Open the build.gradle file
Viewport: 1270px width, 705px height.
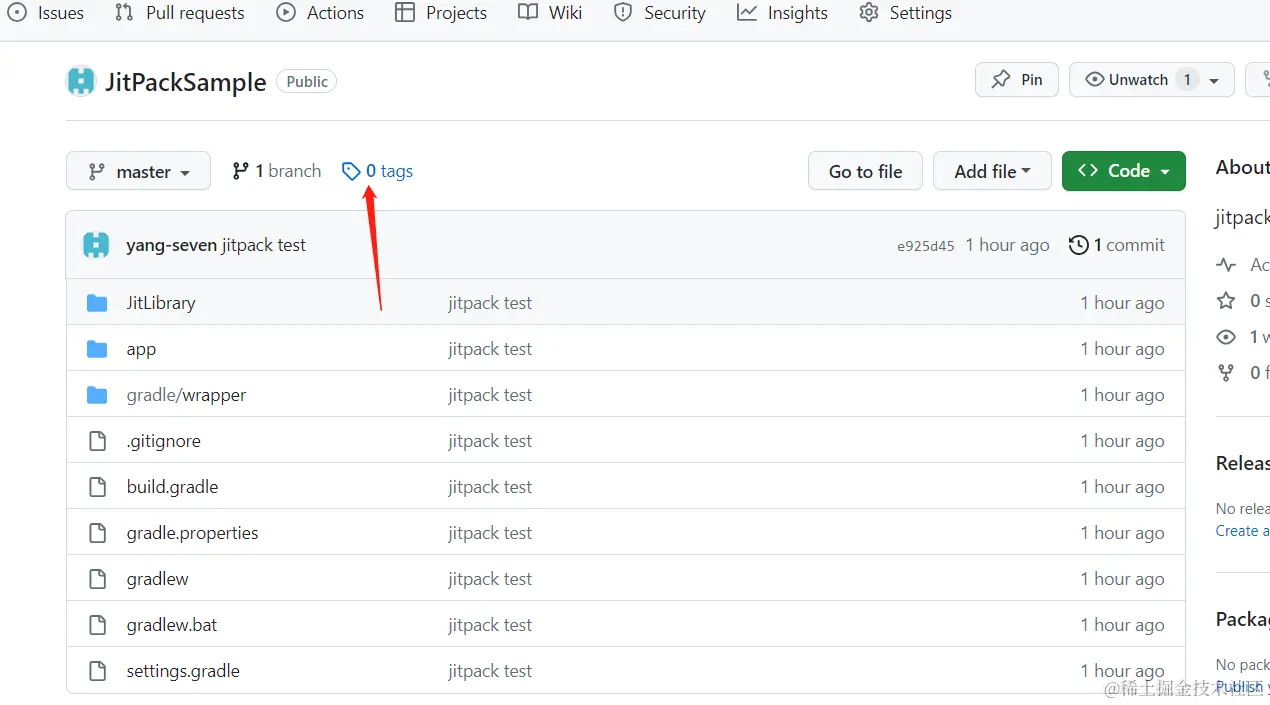(172, 487)
